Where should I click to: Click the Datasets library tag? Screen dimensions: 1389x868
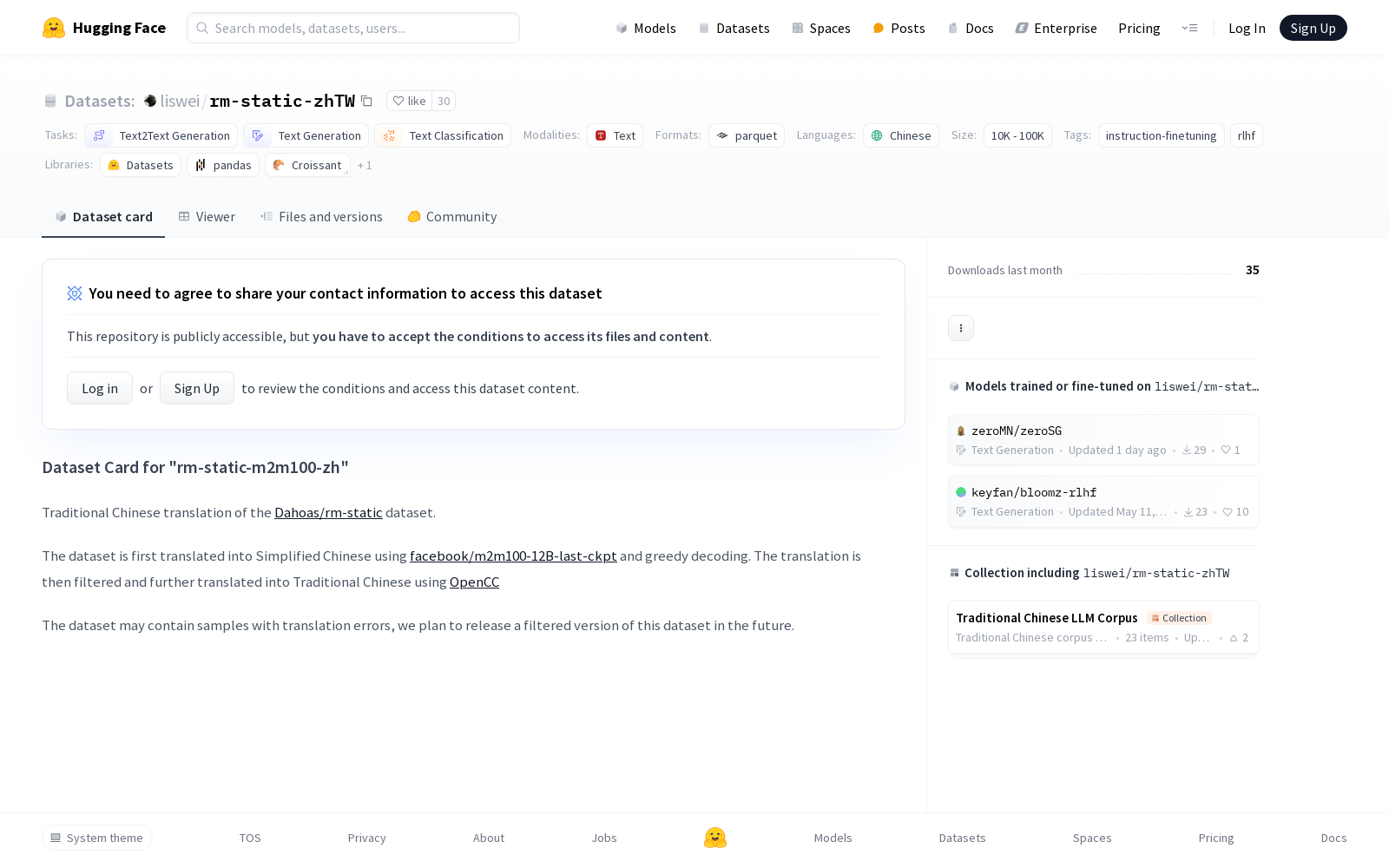(141, 165)
